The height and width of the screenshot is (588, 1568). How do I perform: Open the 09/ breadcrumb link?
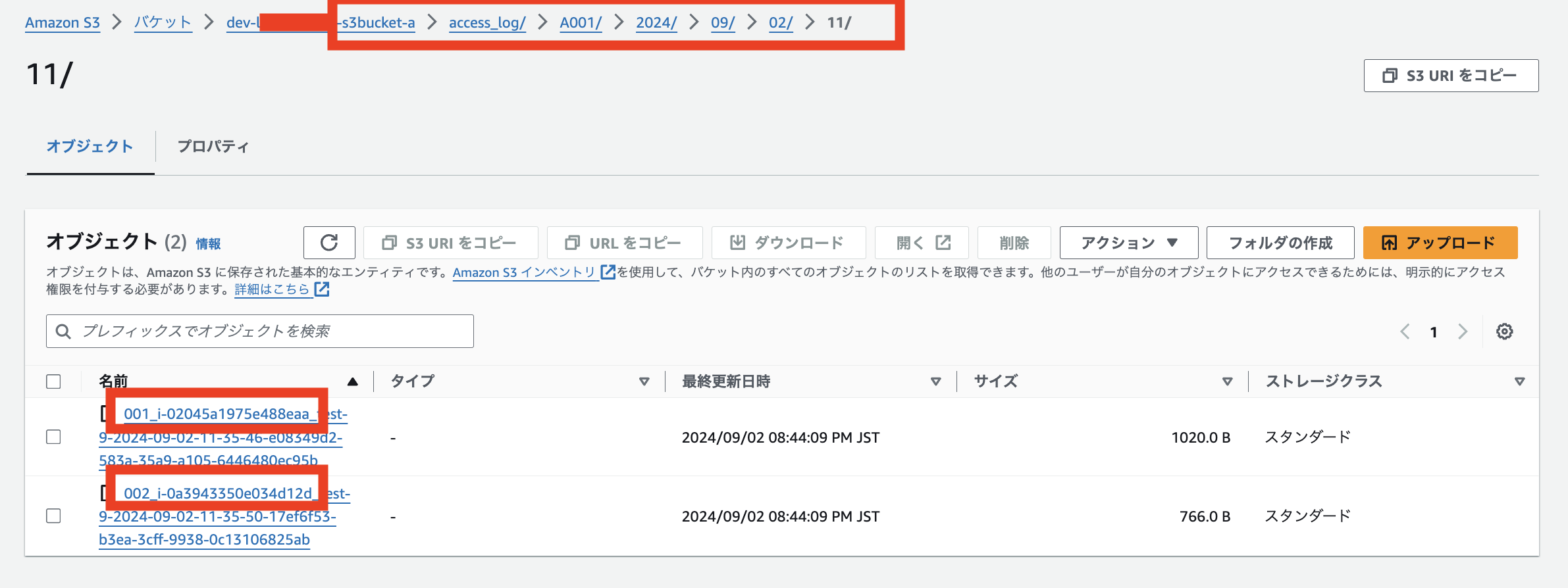tap(723, 22)
